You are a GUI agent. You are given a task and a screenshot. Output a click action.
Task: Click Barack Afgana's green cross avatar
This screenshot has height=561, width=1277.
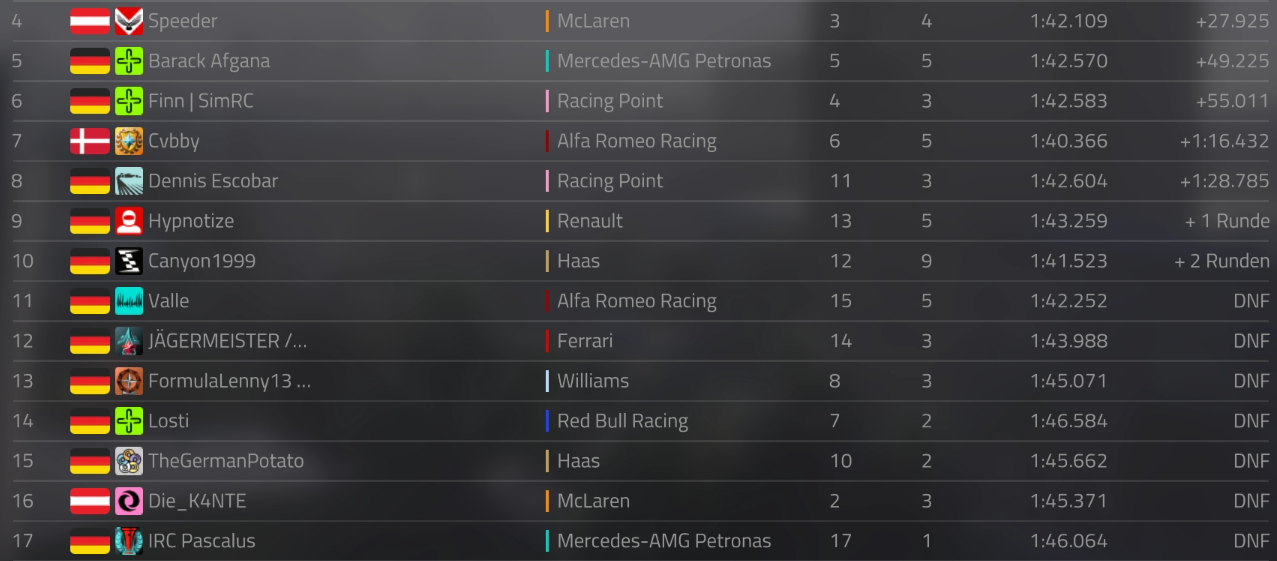pyautogui.click(x=129, y=61)
